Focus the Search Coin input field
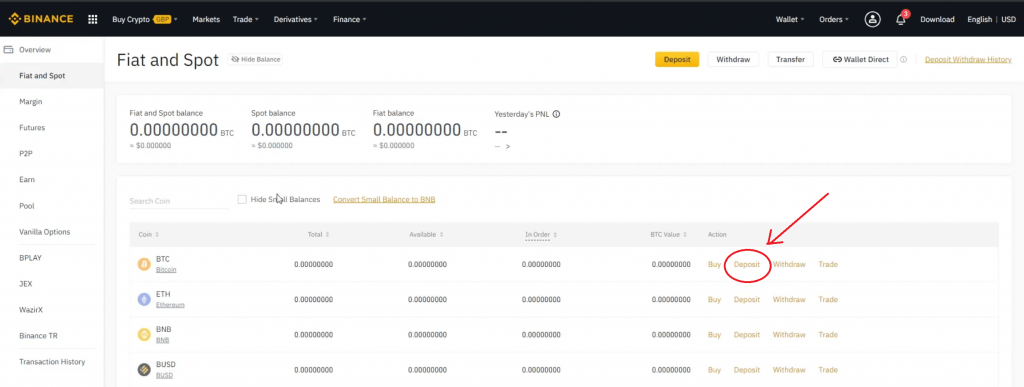 coord(178,201)
